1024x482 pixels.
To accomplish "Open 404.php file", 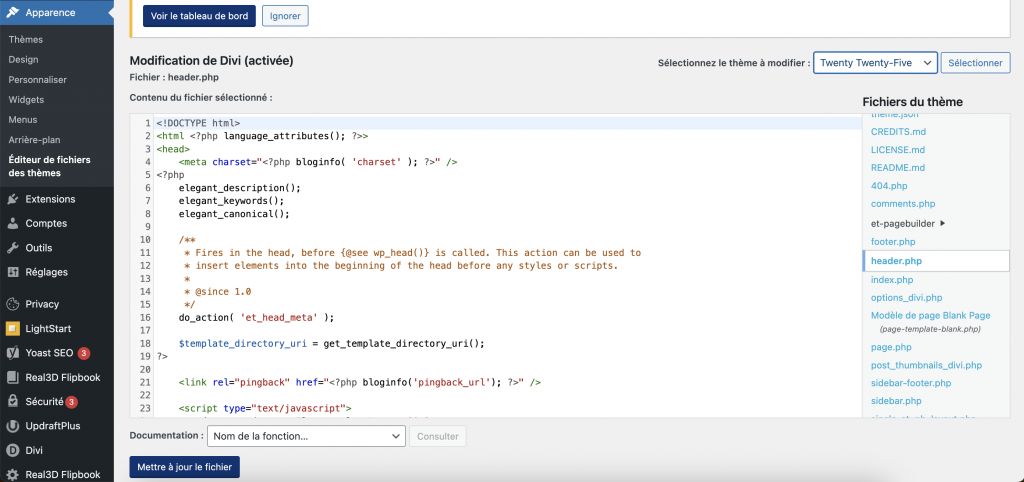I will pyautogui.click(x=889, y=186).
